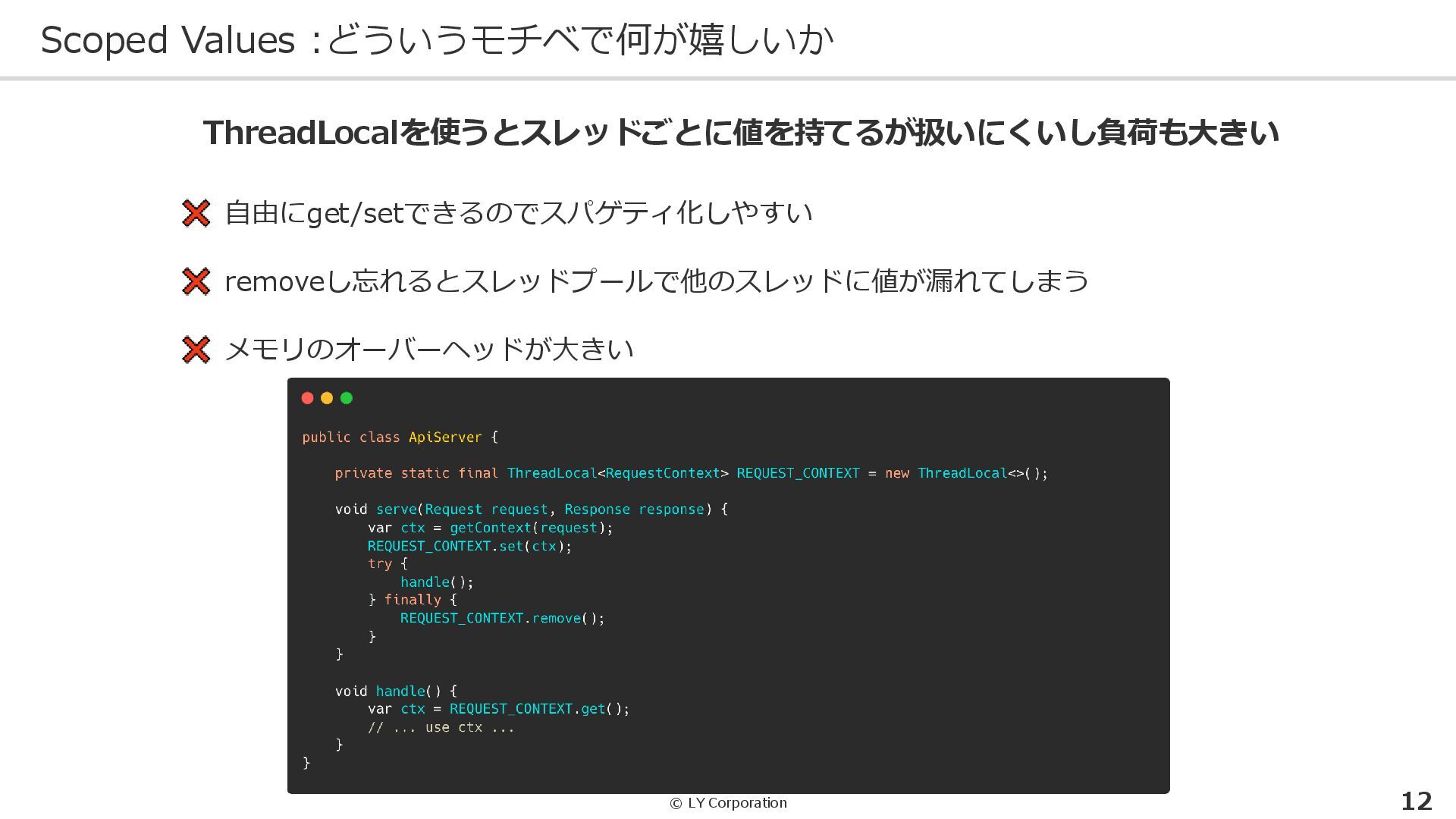Screen dimensions: 1456x819
Task: Click the red X beside the get/set bullet
Action: click(196, 213)
